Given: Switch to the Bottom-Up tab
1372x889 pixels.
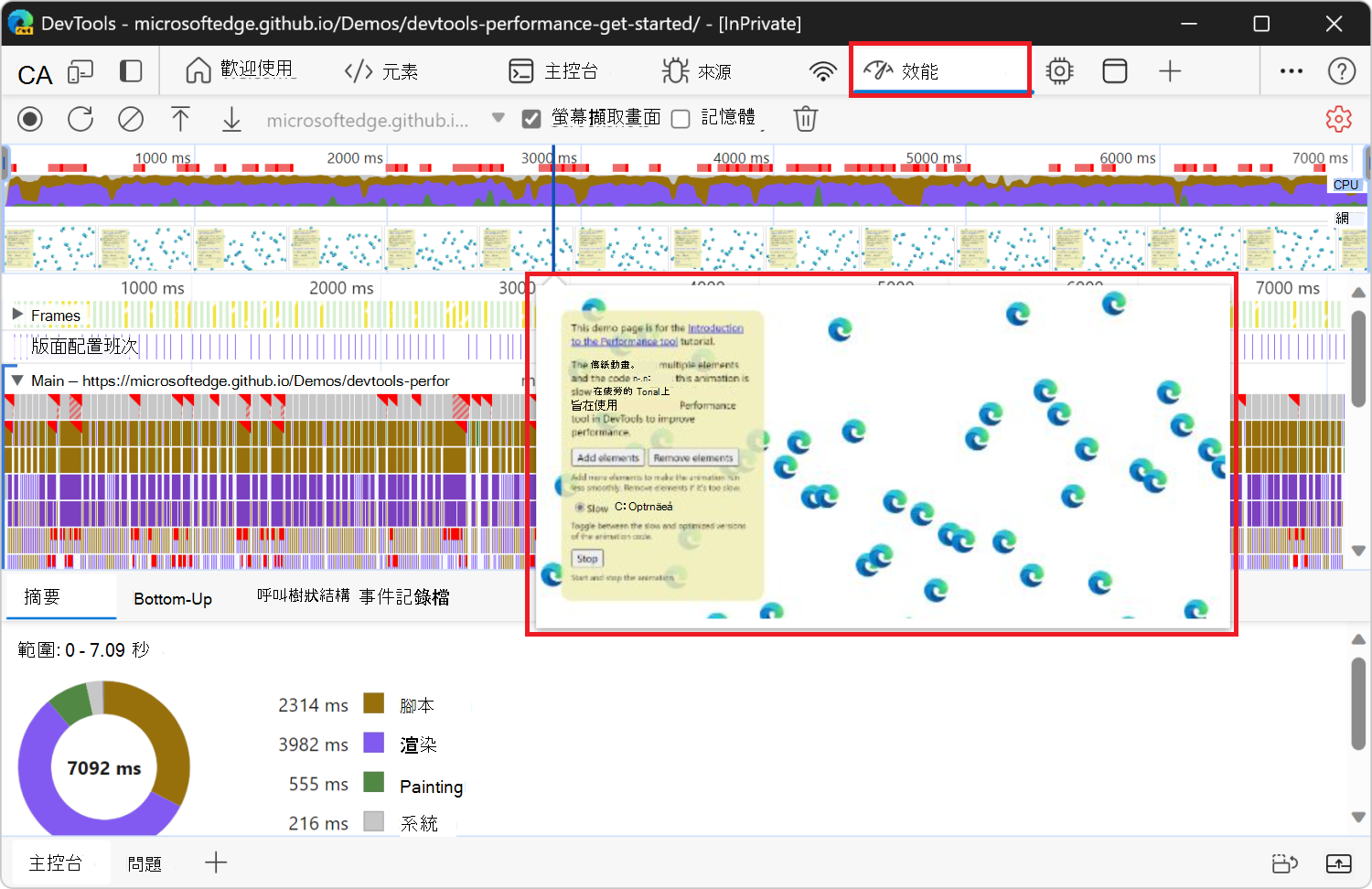Looking at the screenshot, I should (173, 598).
